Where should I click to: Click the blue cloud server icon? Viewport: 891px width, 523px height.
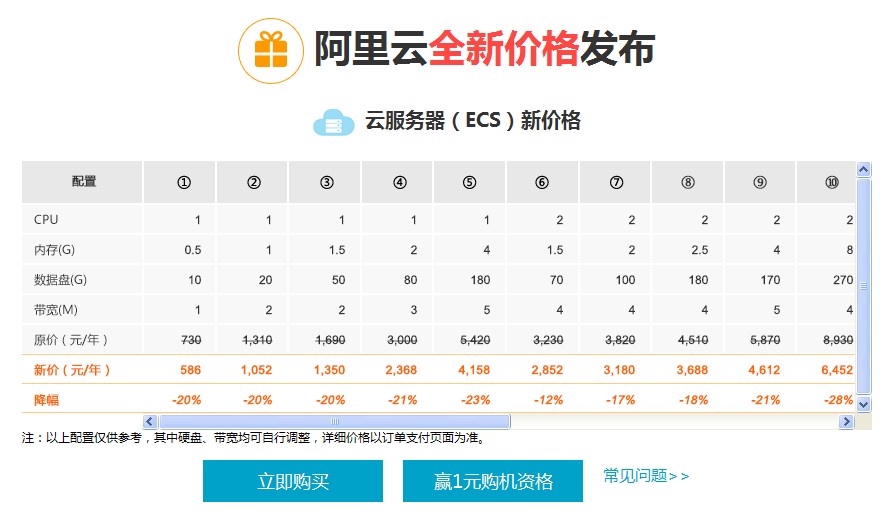(x=333, y=122)
